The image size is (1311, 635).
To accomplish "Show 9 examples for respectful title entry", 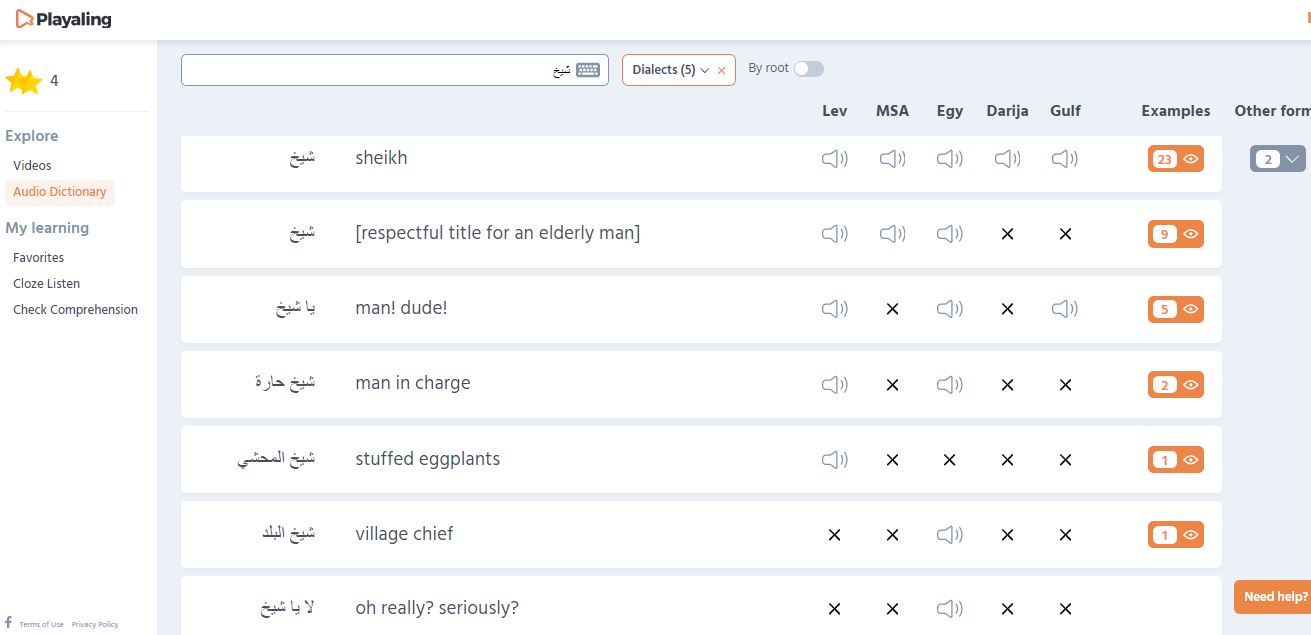I will click(x=1175, y=234).
